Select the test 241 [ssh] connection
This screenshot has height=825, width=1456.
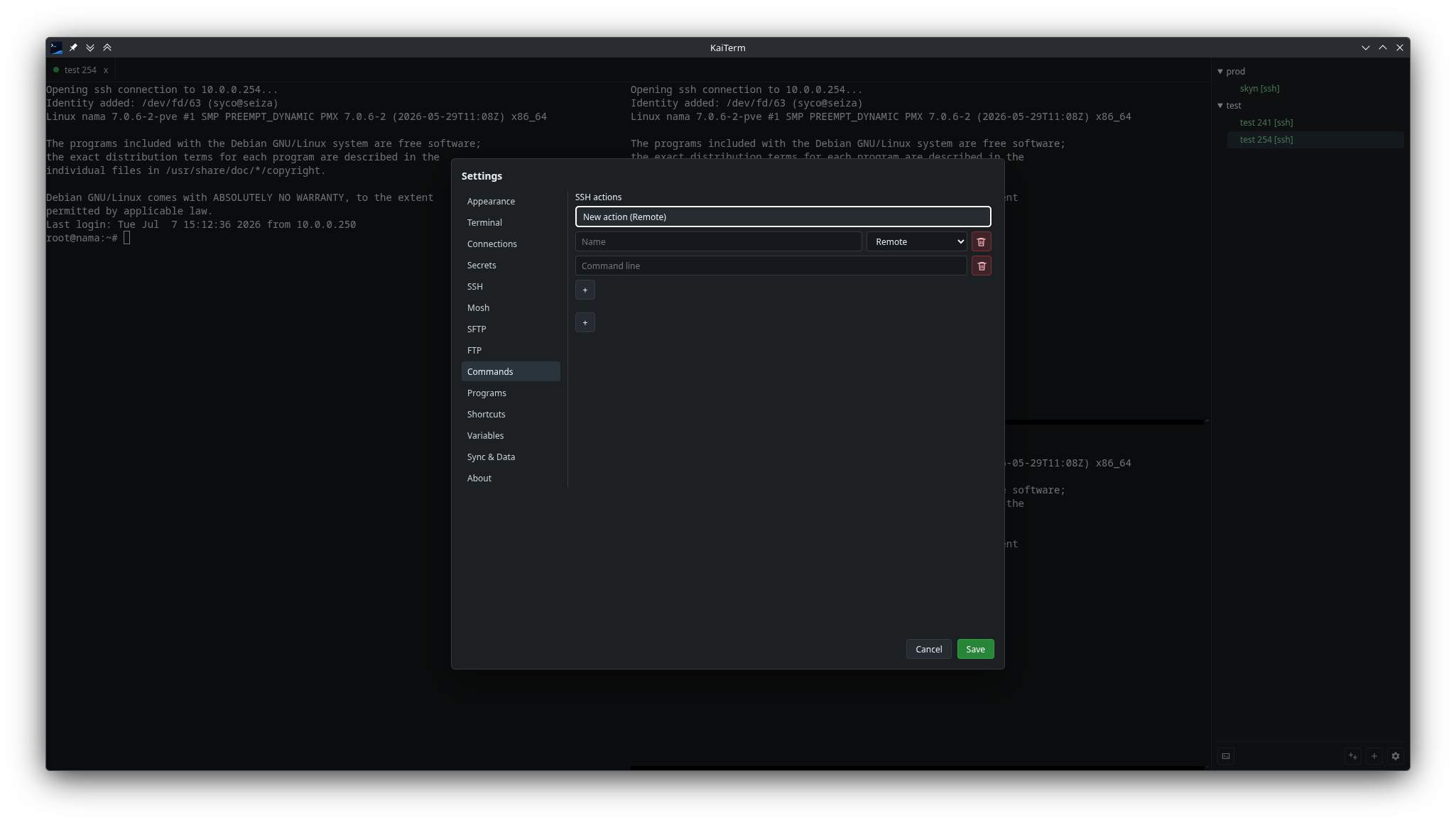(x=1266, y=123)
